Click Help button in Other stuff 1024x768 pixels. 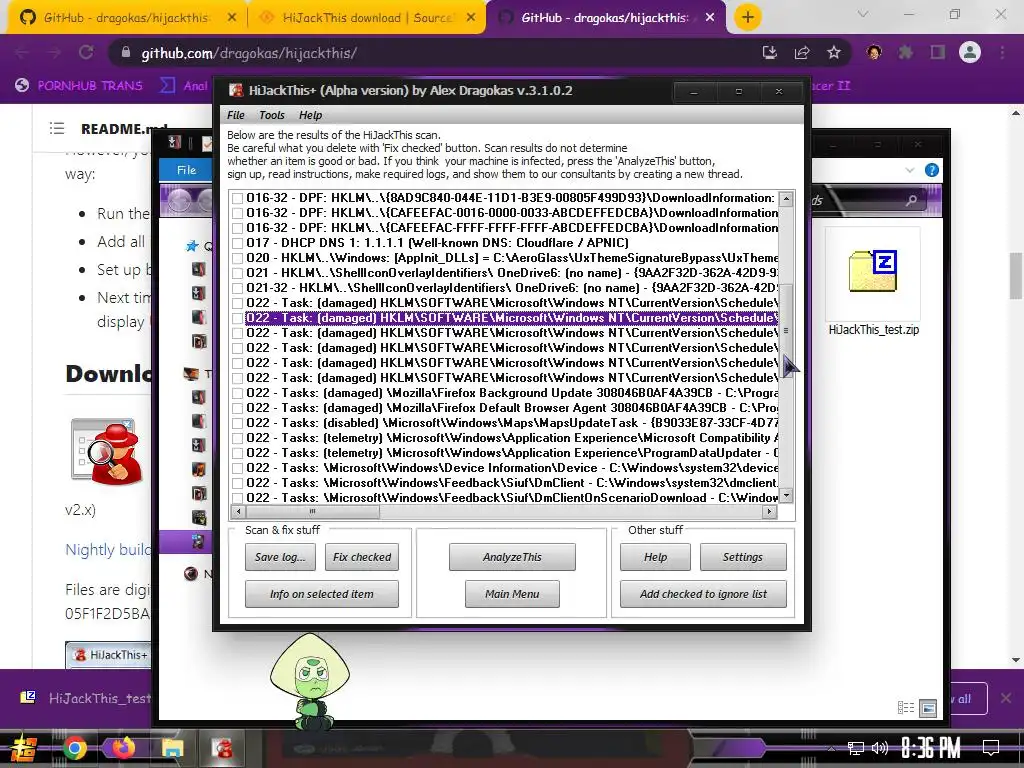pos(655,557)
